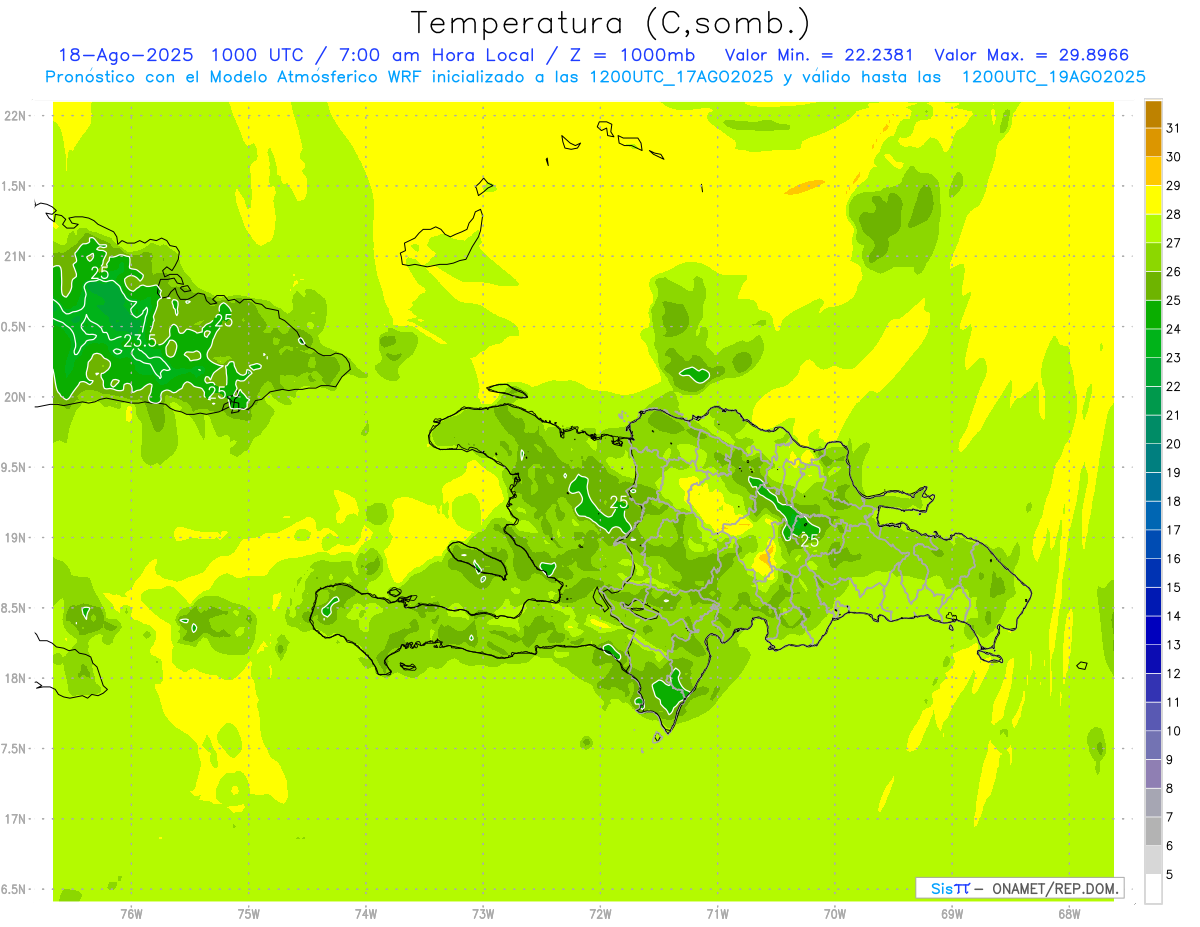This screenshot has width=1200, height=927.
Task: Click the '68W' longitude axis label
Action: click(1069, 914)
